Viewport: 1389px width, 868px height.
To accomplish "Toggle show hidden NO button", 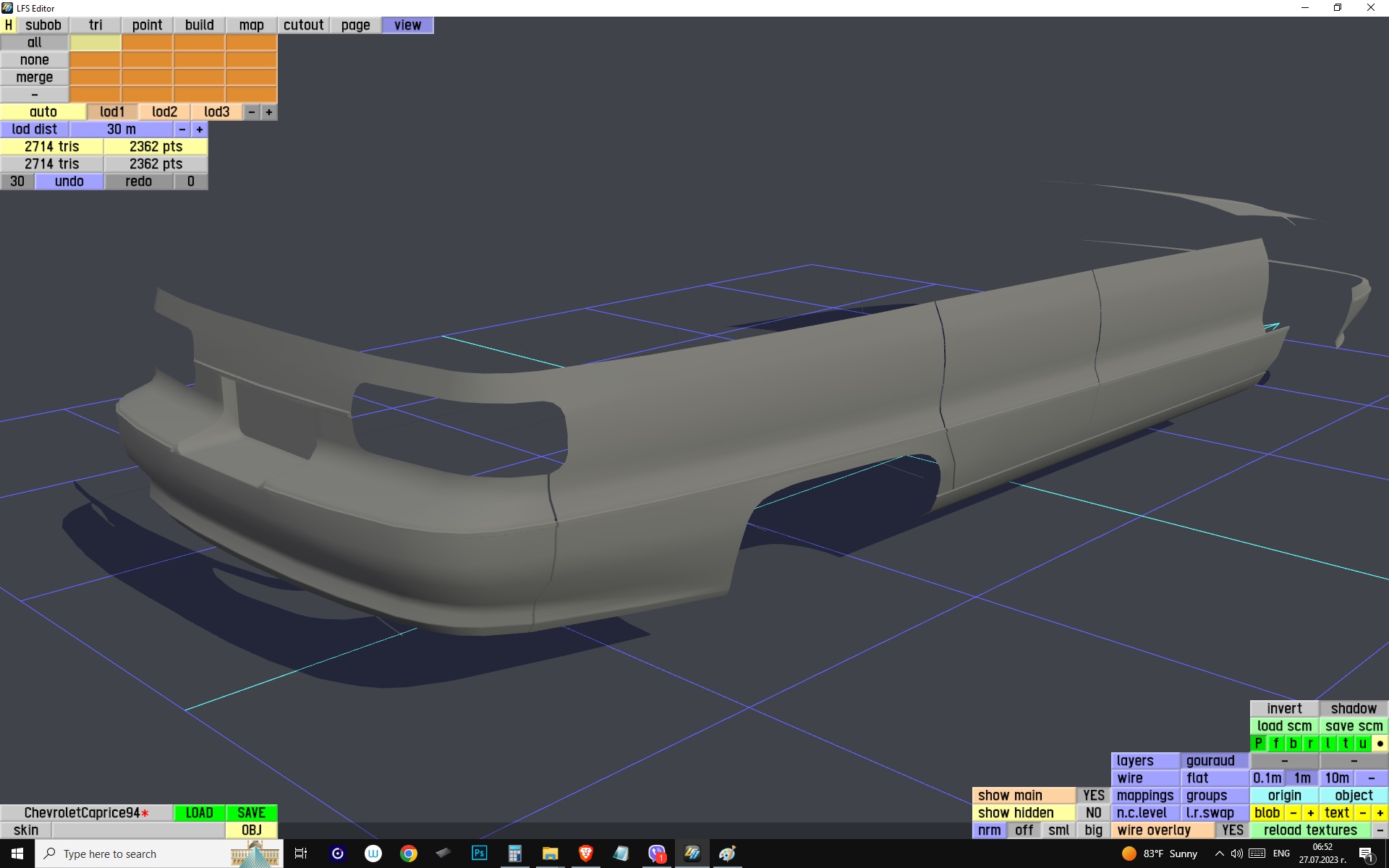I will [1093, 813].
